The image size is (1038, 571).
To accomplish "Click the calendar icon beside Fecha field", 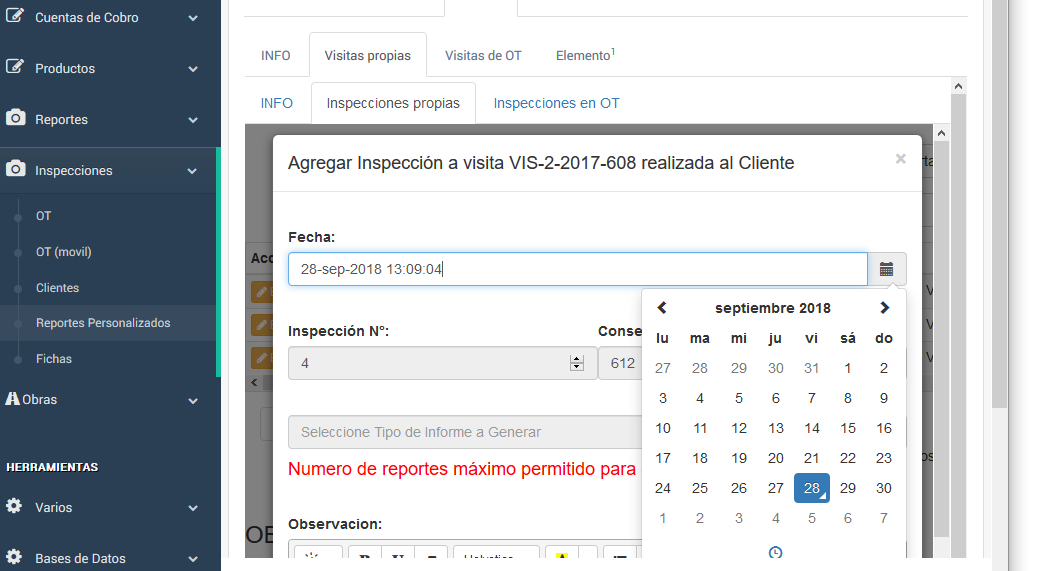I will (886, 269).
